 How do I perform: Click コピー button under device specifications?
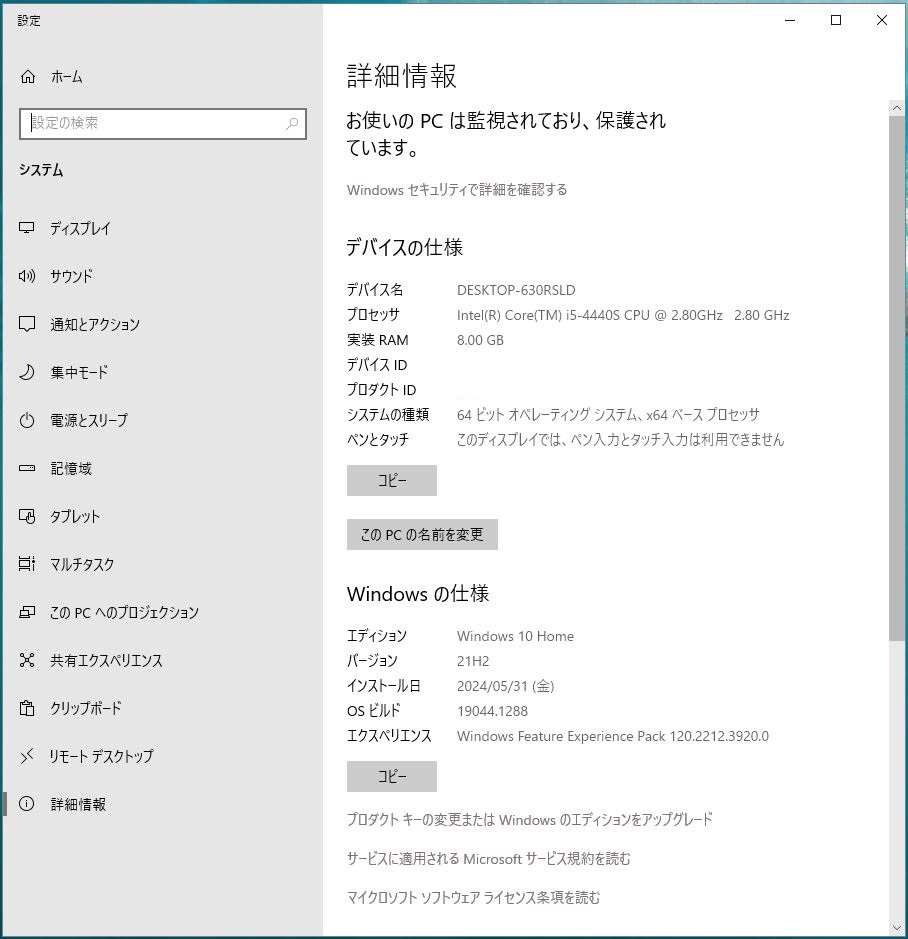coord(392,480)
